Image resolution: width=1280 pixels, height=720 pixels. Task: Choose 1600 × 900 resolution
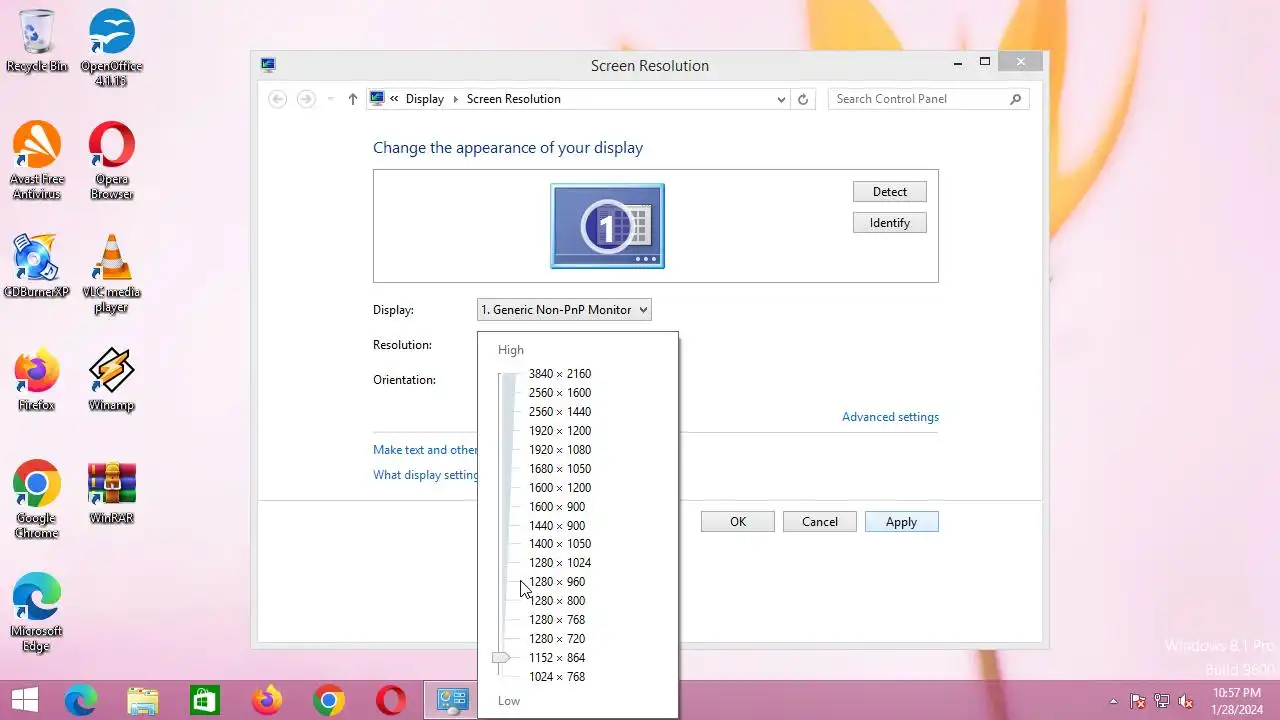(x=557, y=507)
